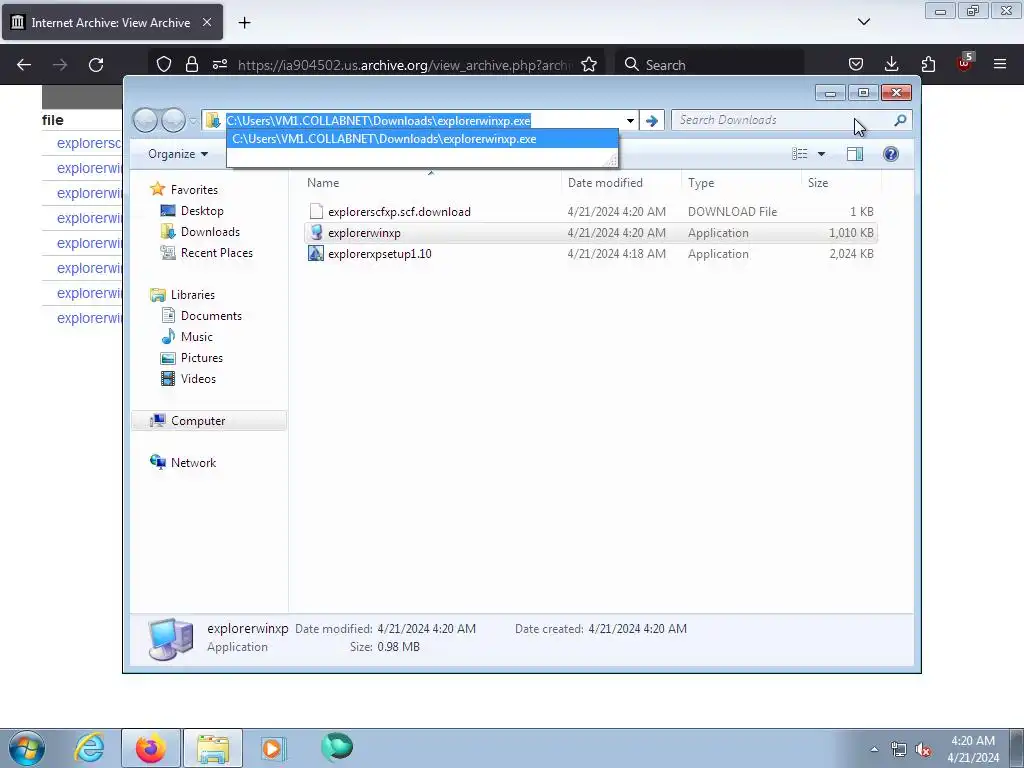Close the Internet Archive tab

coord(207,22)
